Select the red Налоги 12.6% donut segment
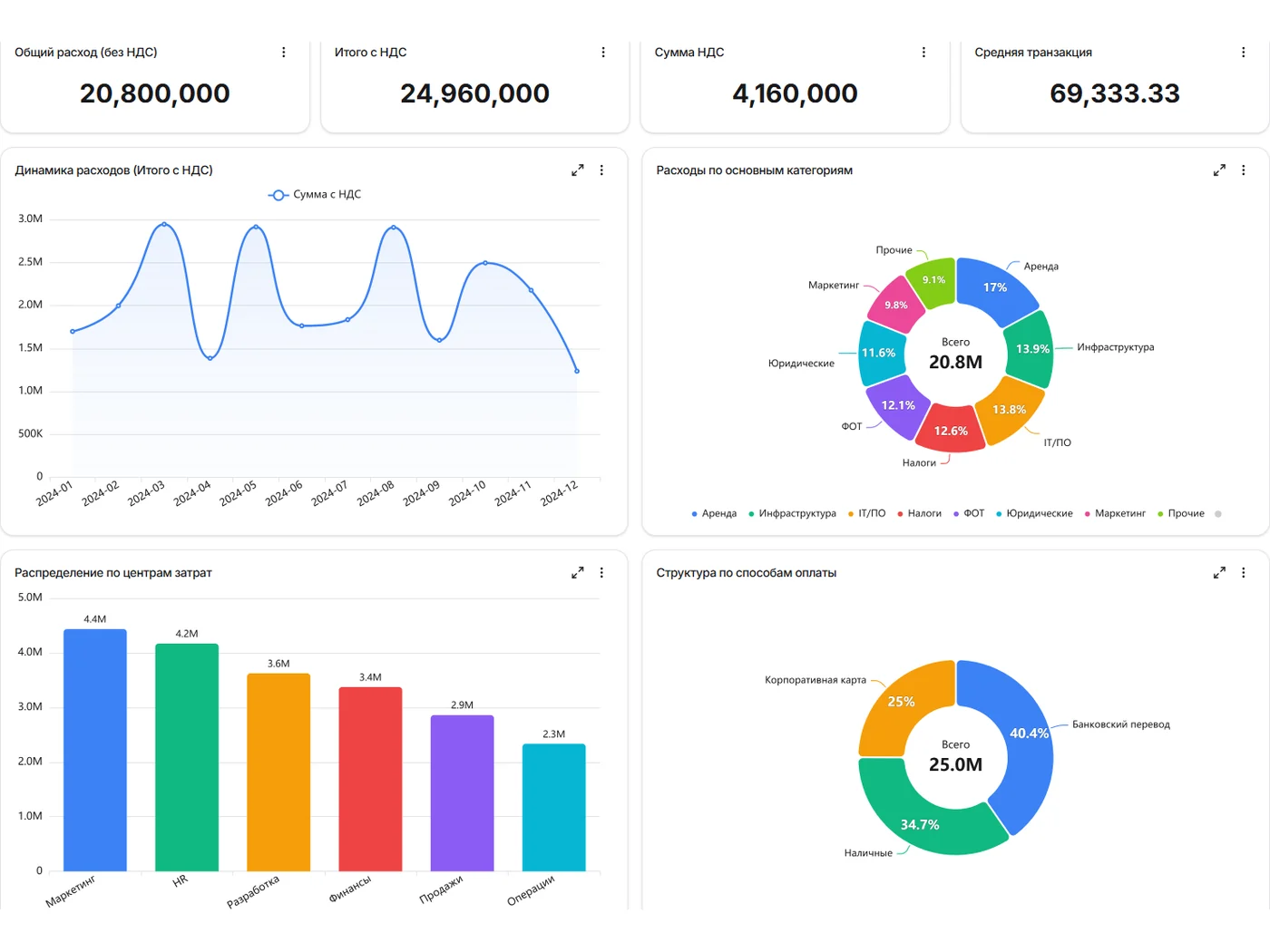 click(x=951, y=431)
